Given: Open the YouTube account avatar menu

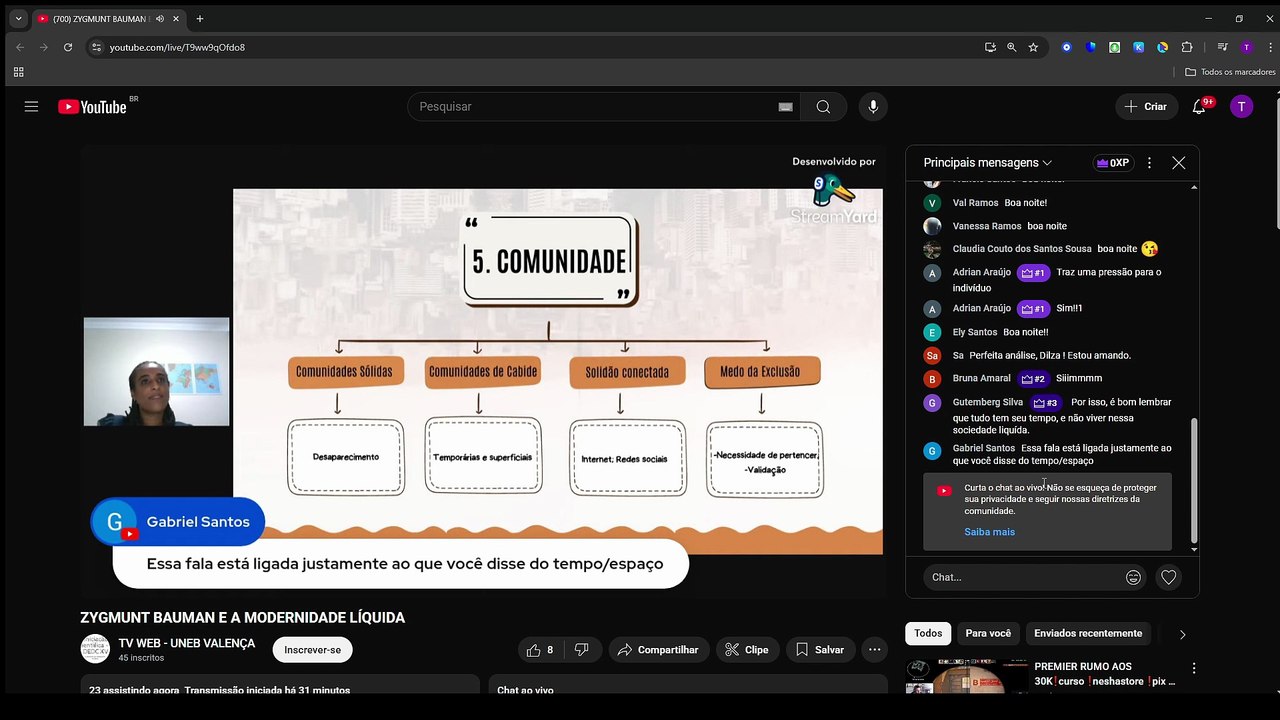Looking at the screenshot, I should (1241, 107).
